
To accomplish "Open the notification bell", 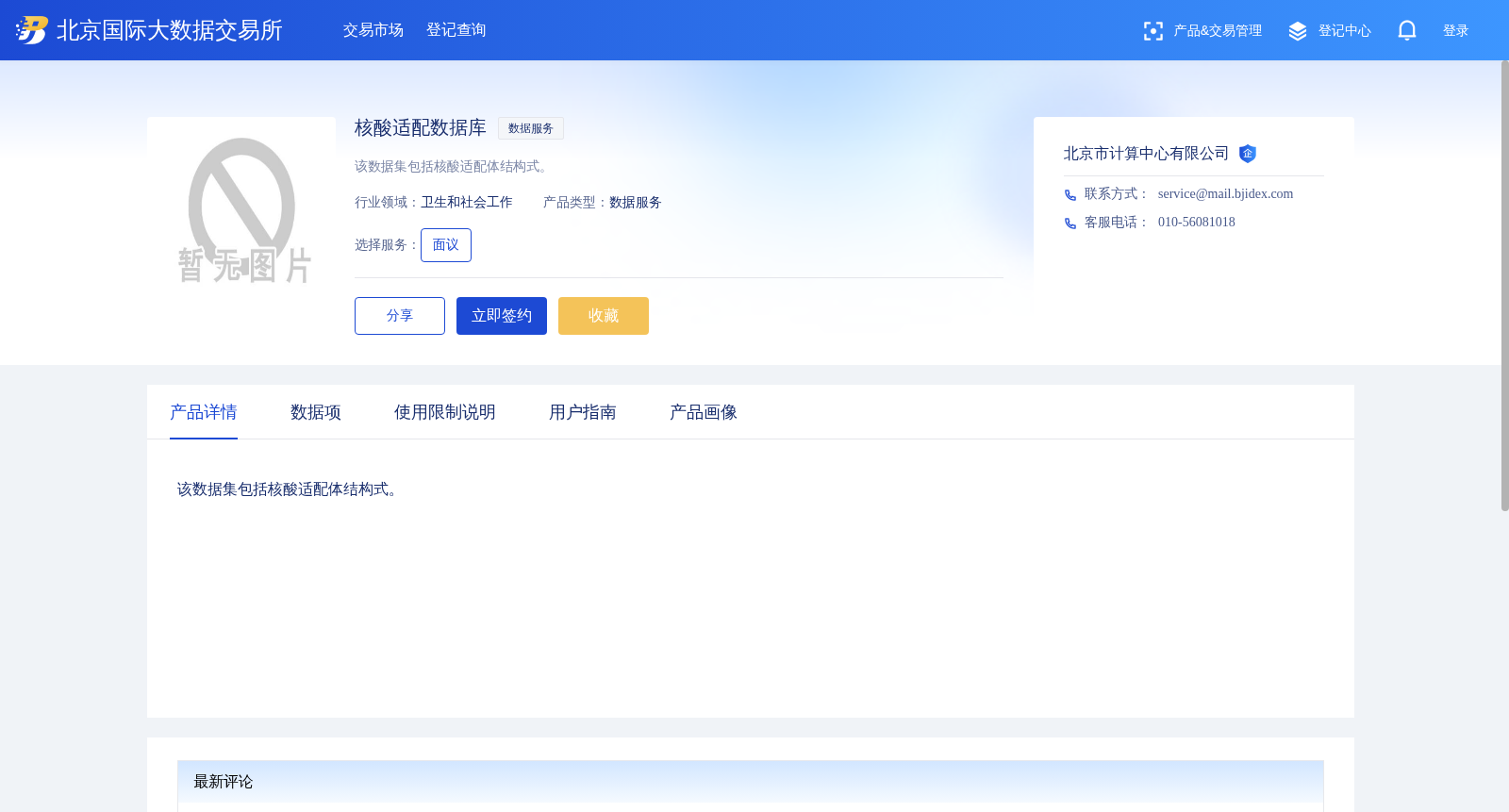I will tap(1406, 30).
